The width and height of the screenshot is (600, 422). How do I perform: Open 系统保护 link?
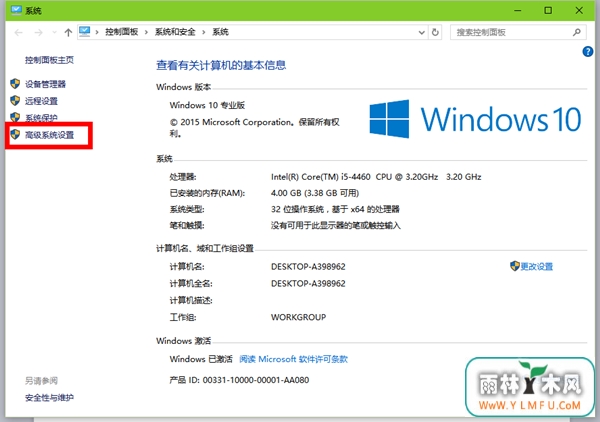coord(41,118)
